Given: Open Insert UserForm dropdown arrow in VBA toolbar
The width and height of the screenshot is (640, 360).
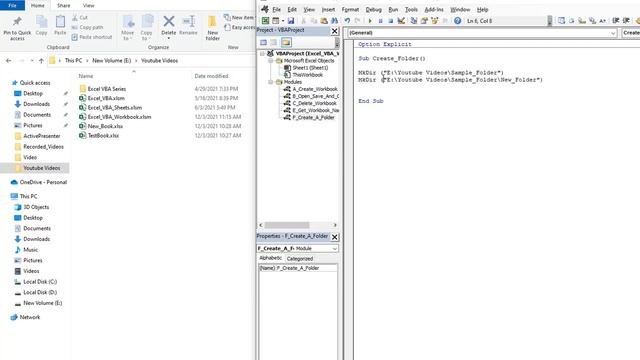Looking at the screenshot, I should (282, 21).
